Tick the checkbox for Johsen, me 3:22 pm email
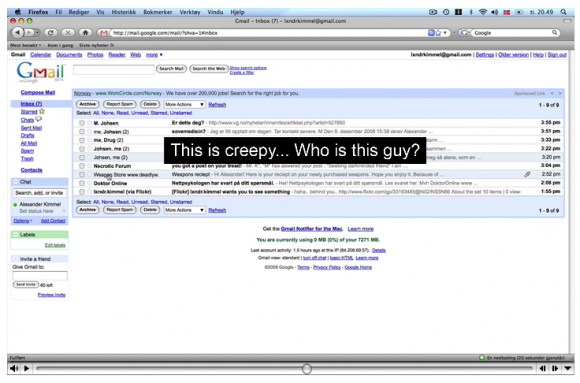Screen dimensions: 580x383 (x=82, y=149)
